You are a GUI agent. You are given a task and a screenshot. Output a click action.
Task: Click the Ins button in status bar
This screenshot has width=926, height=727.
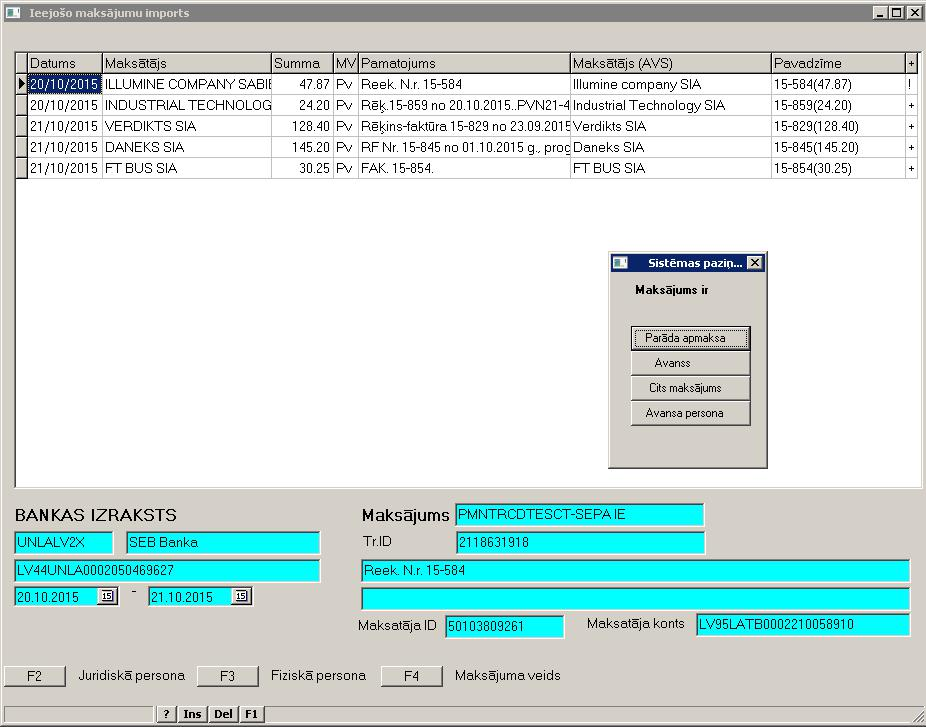click(192, 714)
